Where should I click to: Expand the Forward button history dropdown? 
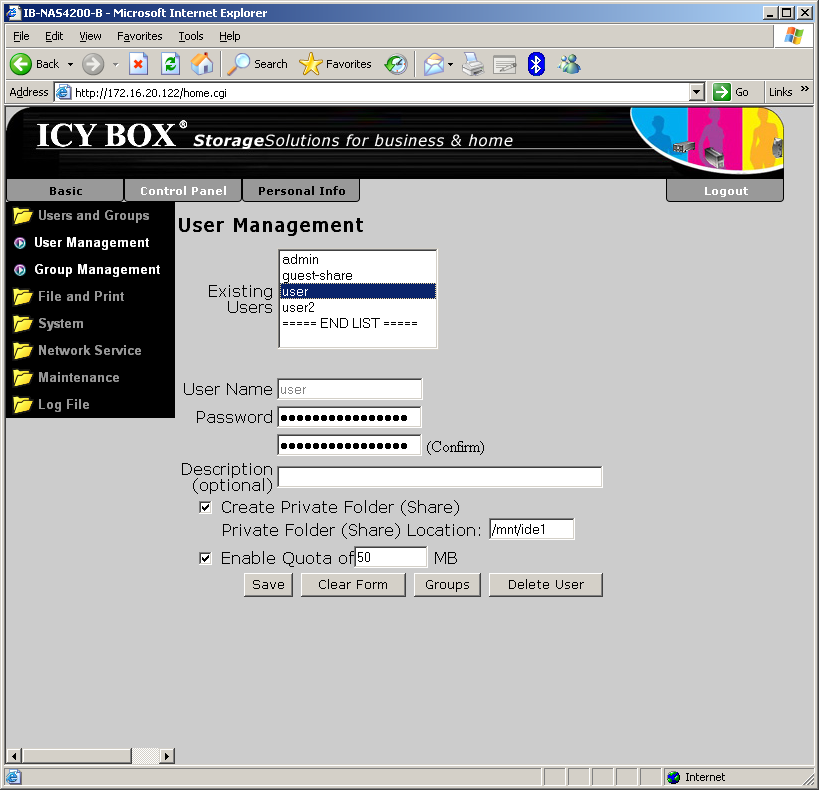click(x=115, y=65)
